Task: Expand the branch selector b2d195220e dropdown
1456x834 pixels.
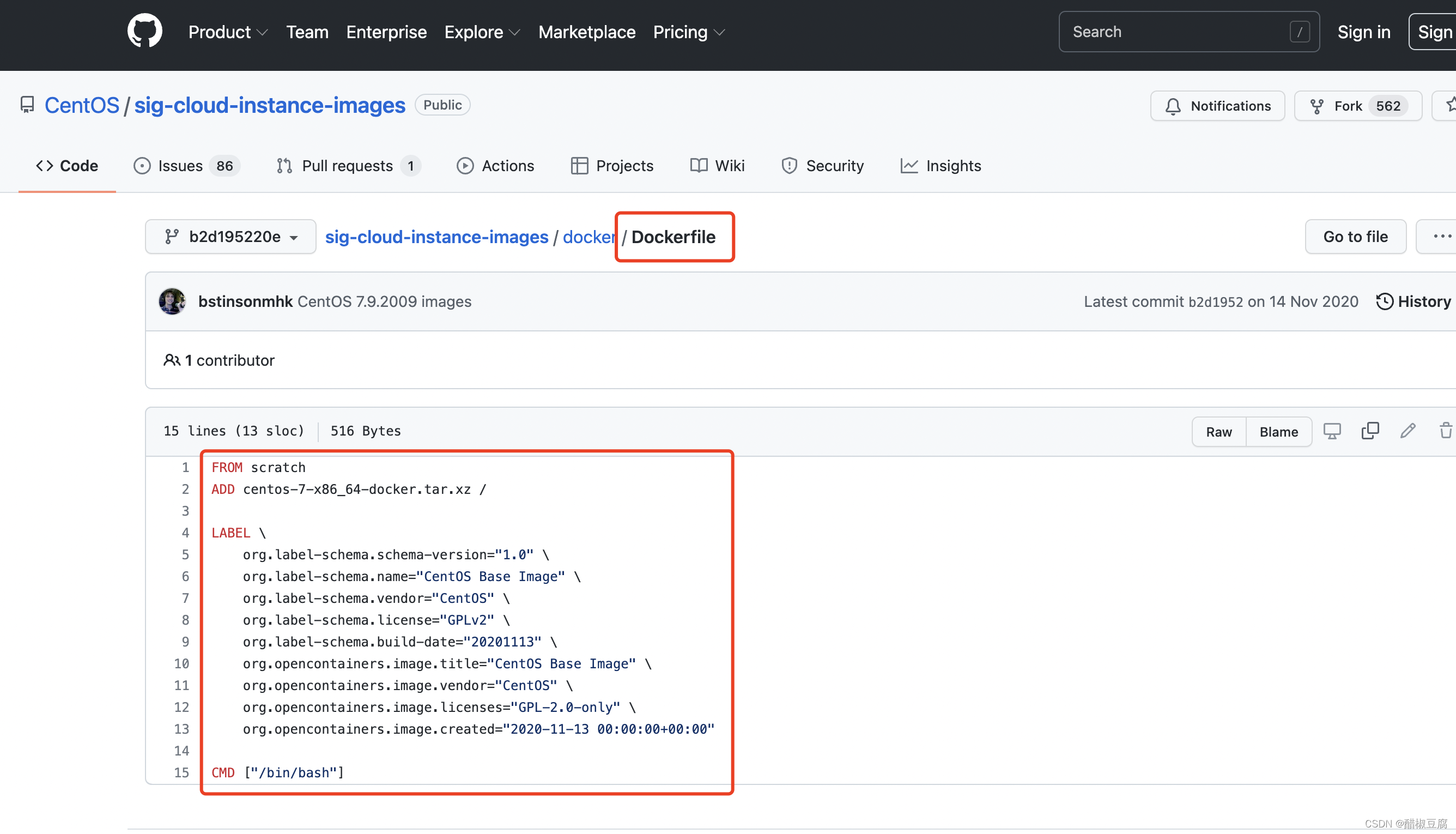Action: pyautogui.click(x=229, y=237)
